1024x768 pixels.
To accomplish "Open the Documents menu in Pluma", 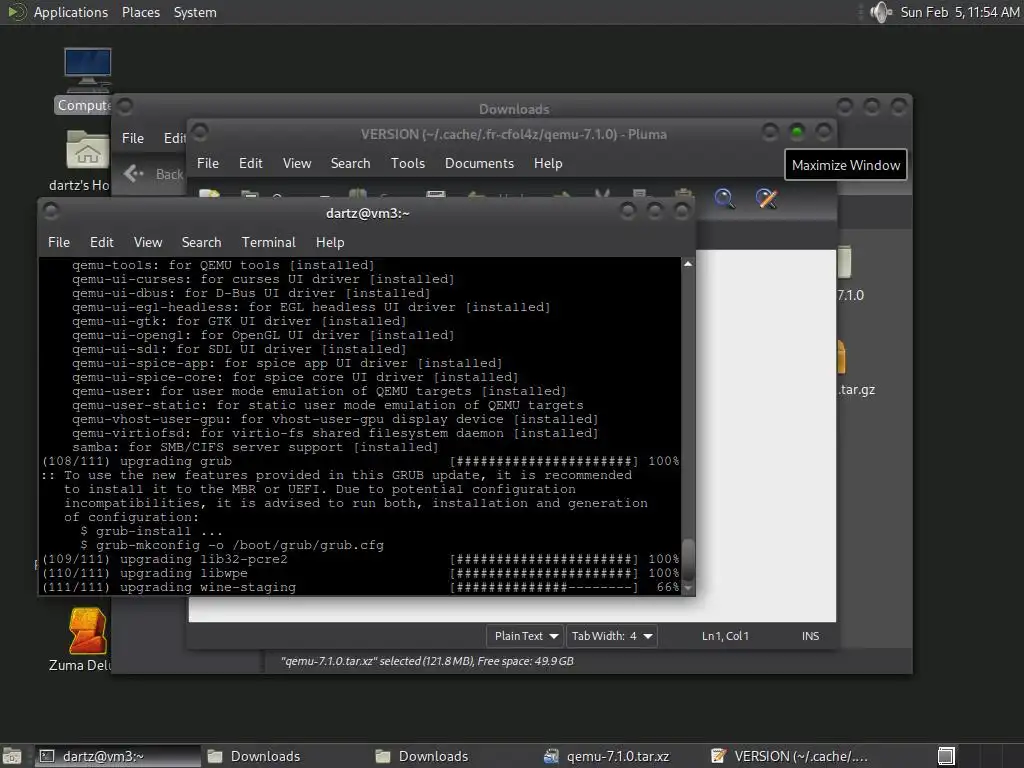I will [x=479, y=163].
